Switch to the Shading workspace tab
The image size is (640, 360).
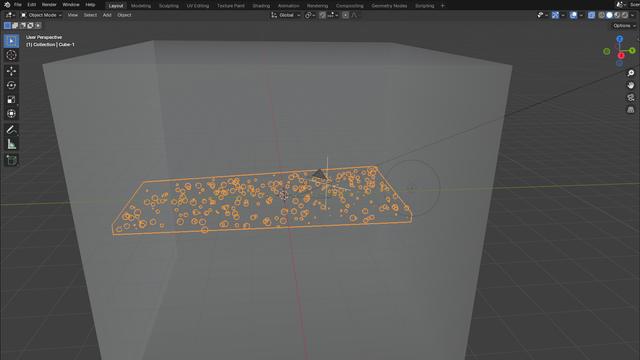coord(261,6)
